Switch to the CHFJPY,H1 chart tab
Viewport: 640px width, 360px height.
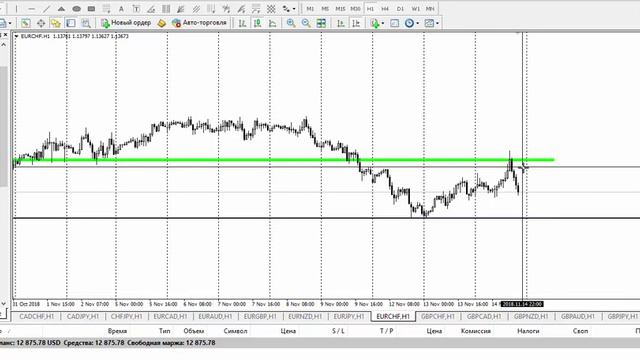point(126,316)
